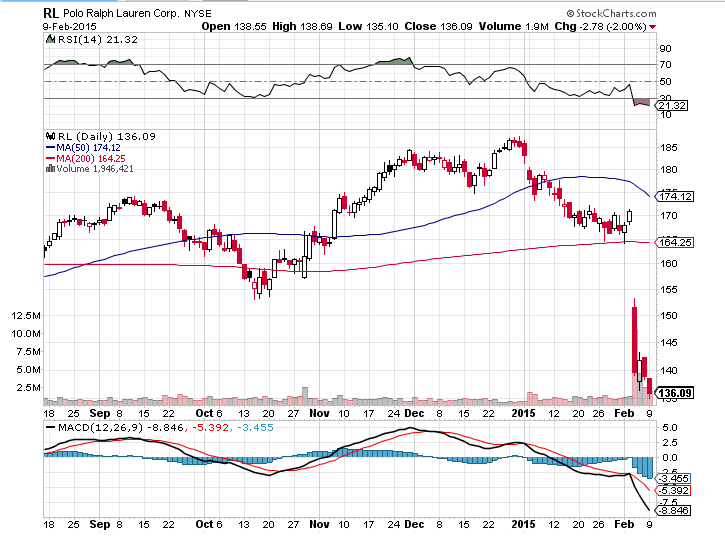The width and height of the screenshot is (725, 537).
Task: Click the boxed -3.455 MACD axis label
Action: 674,478
